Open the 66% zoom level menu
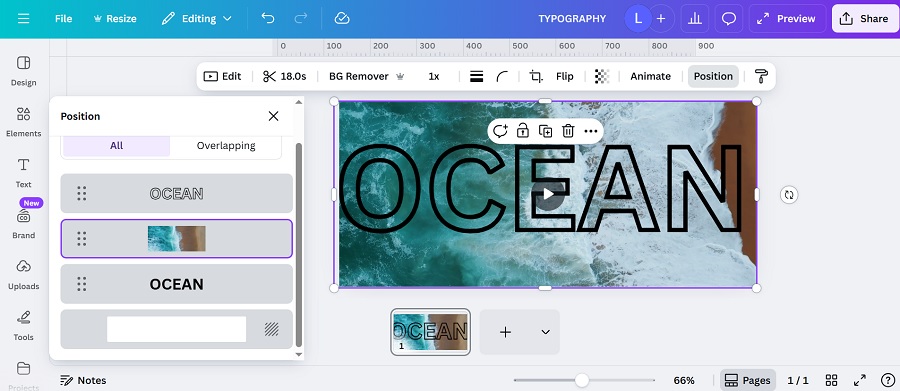900x391 pixels. coord(684,380)
